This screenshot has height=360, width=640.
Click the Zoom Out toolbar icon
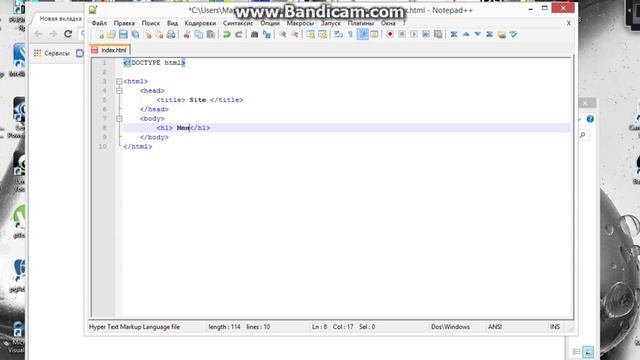pos(295,35)
